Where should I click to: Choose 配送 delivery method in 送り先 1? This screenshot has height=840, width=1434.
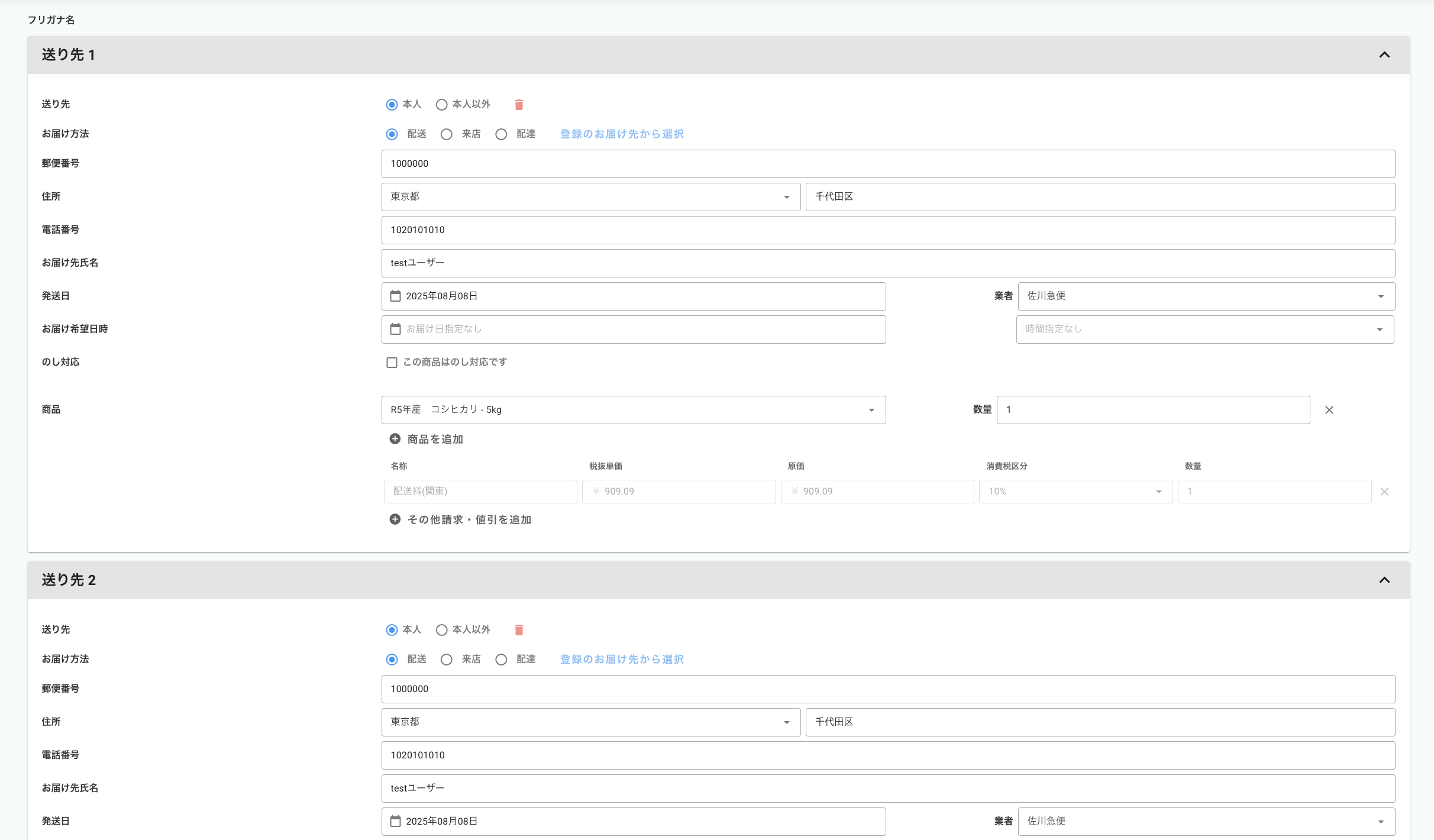pos(392,134)
